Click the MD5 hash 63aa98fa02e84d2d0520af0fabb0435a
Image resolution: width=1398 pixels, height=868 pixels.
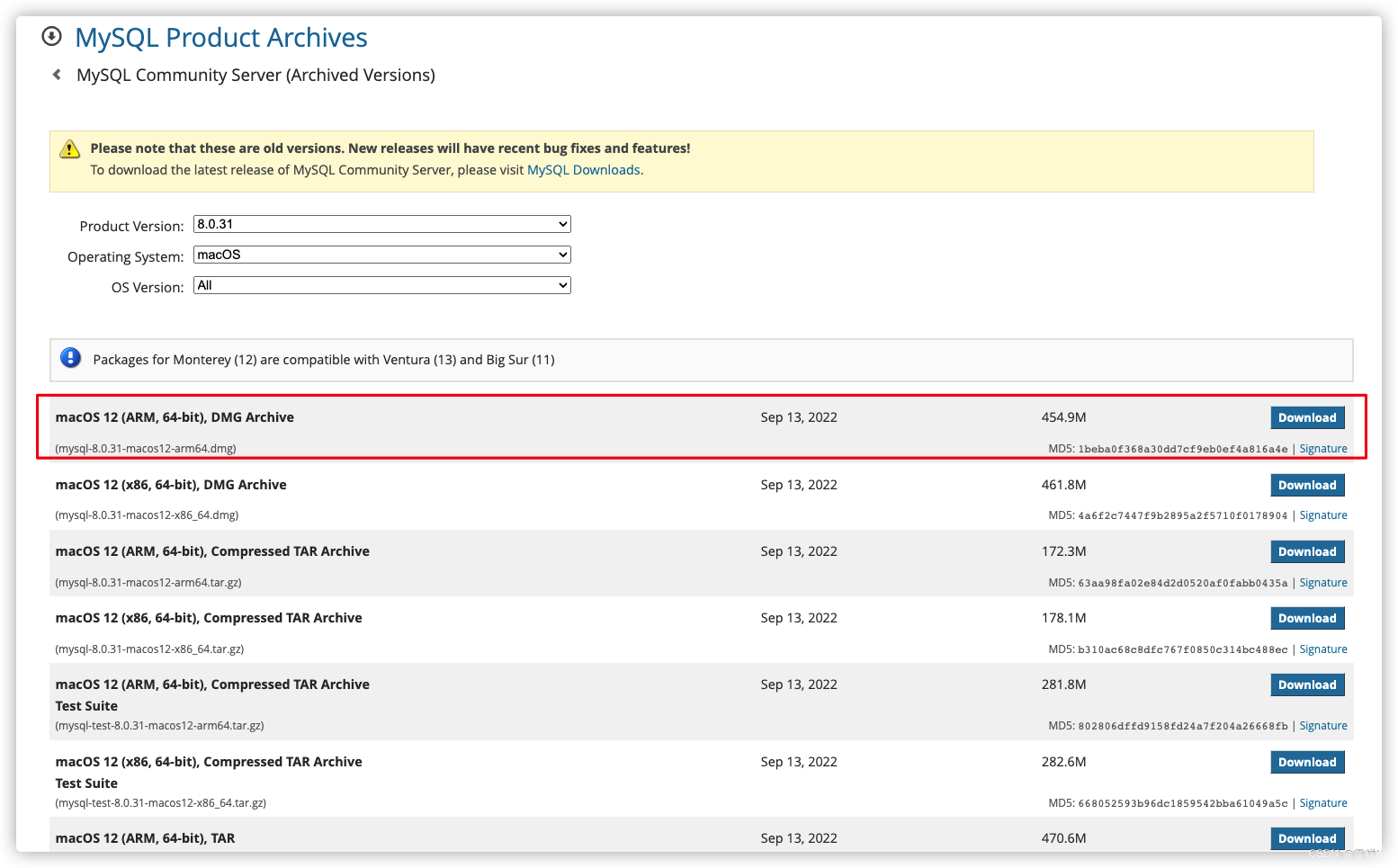(1182, 583)
